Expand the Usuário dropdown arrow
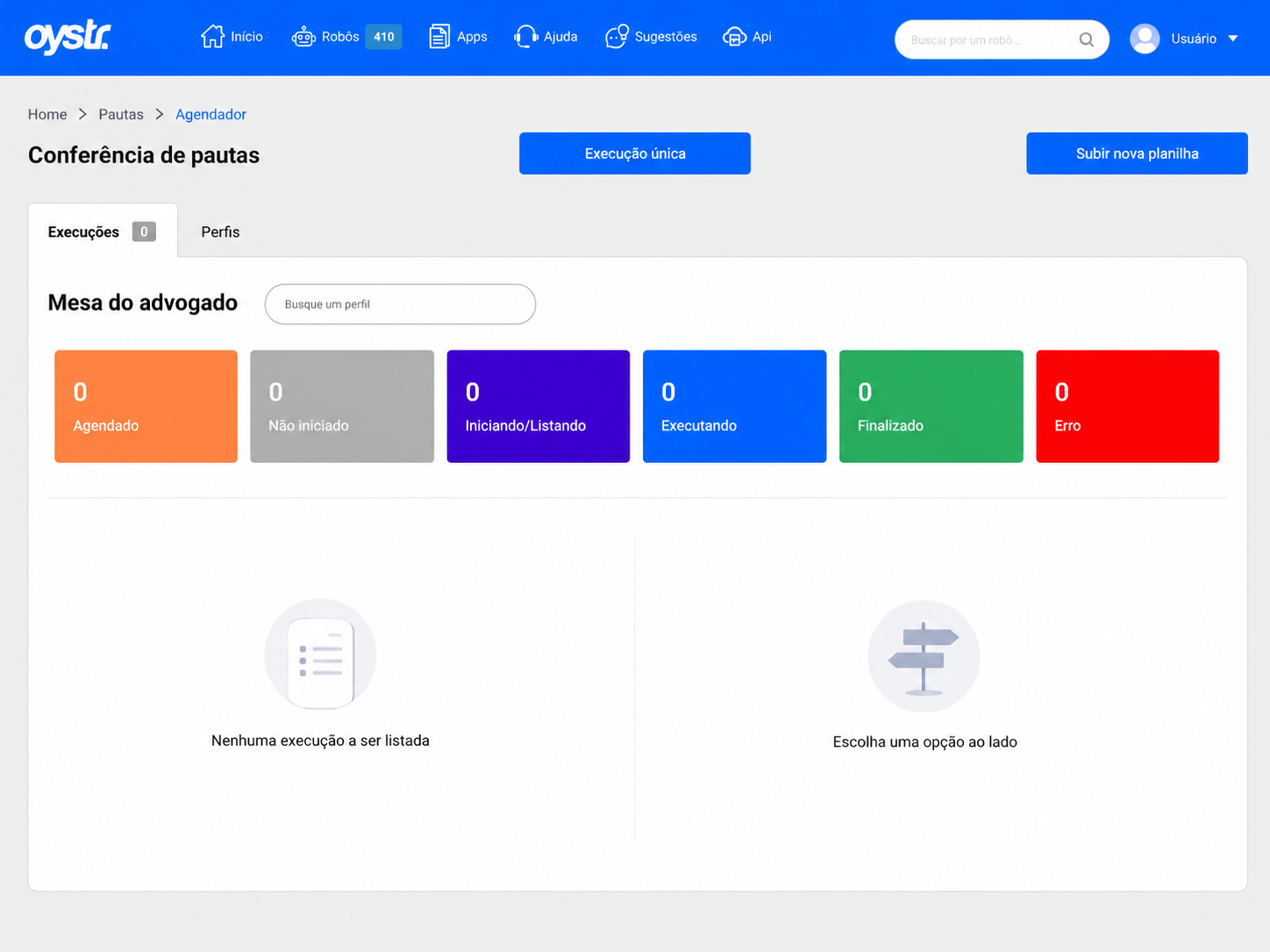This screenshot has height=952, width=1270. 1233,39
